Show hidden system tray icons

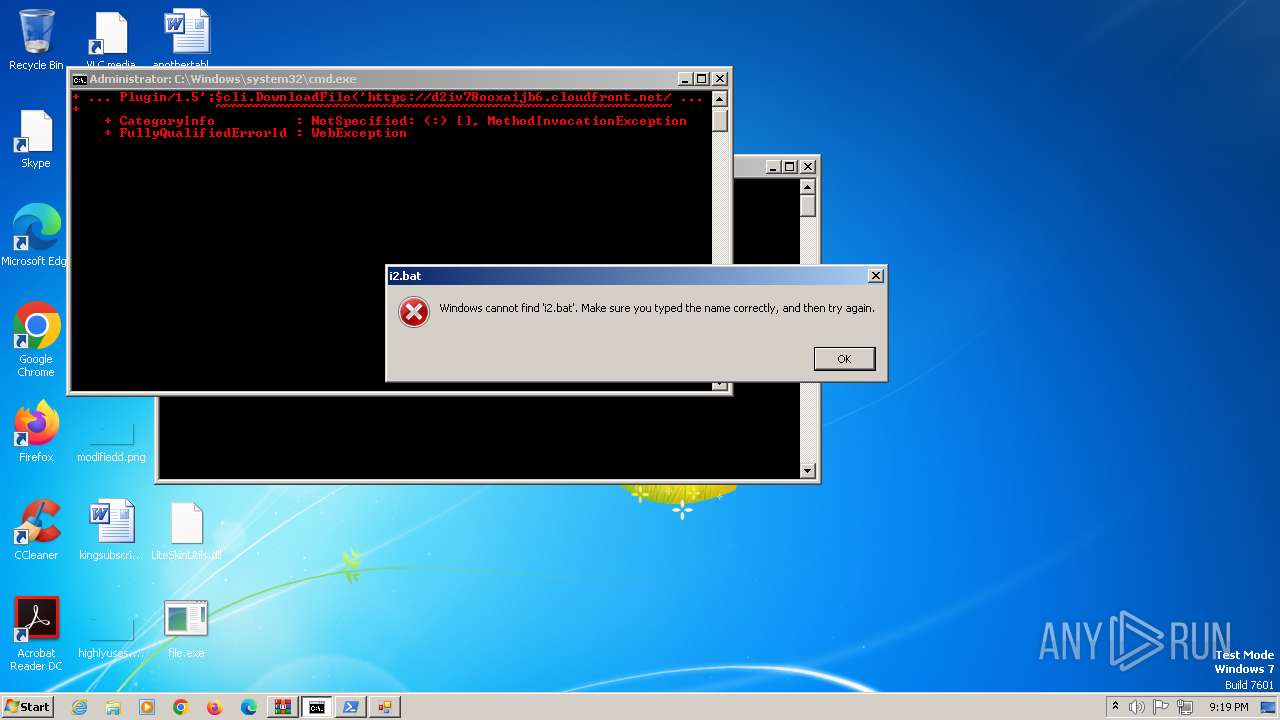[x=1116, y=707]
